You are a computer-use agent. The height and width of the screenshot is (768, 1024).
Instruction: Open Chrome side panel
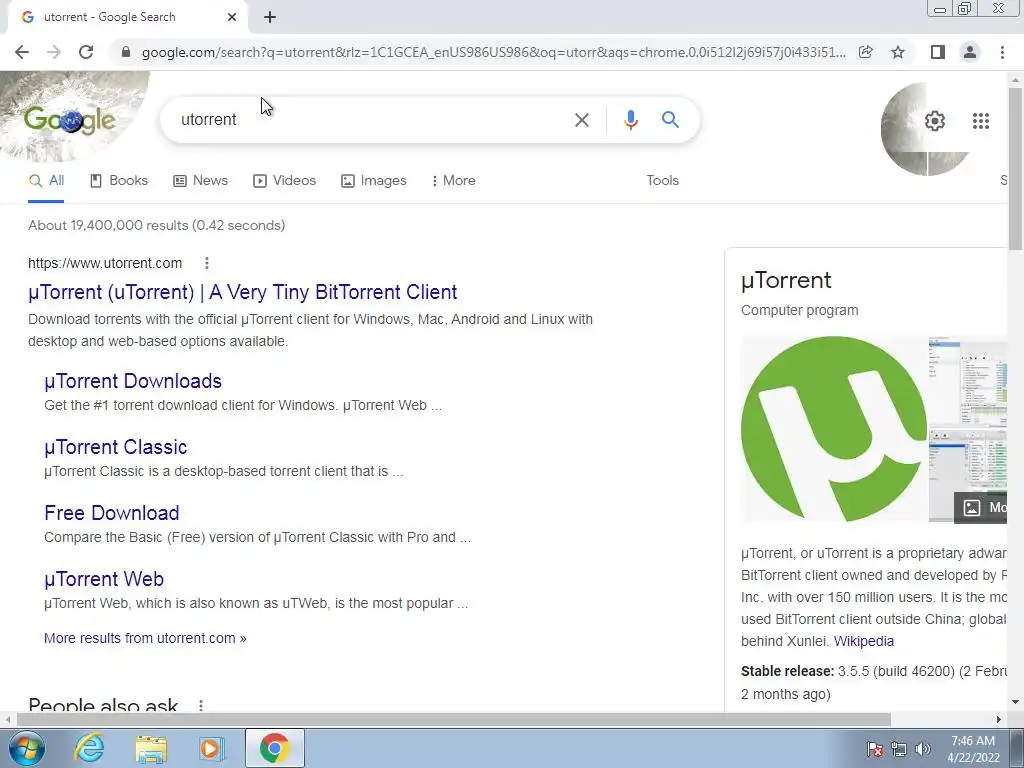pos(938,52)
